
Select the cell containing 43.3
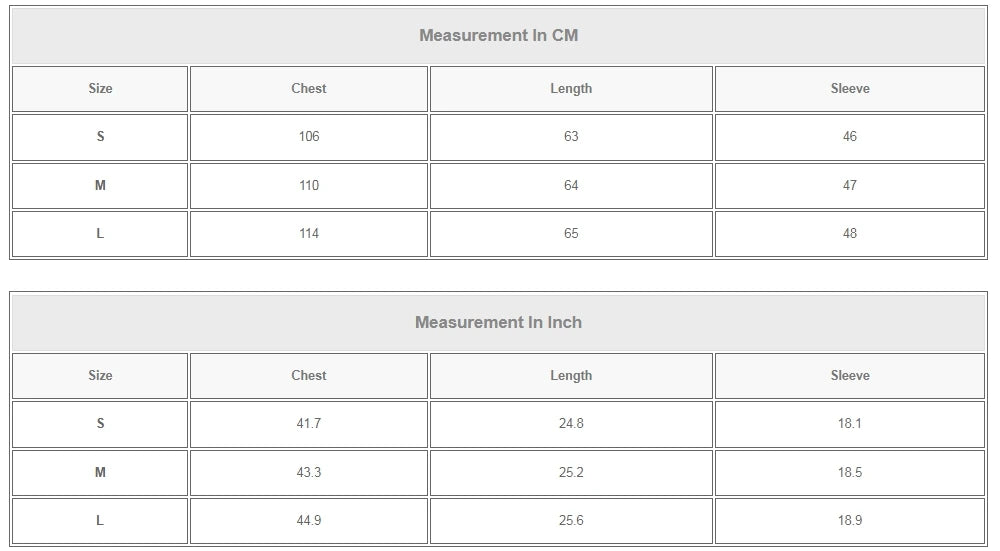point(309,473)
